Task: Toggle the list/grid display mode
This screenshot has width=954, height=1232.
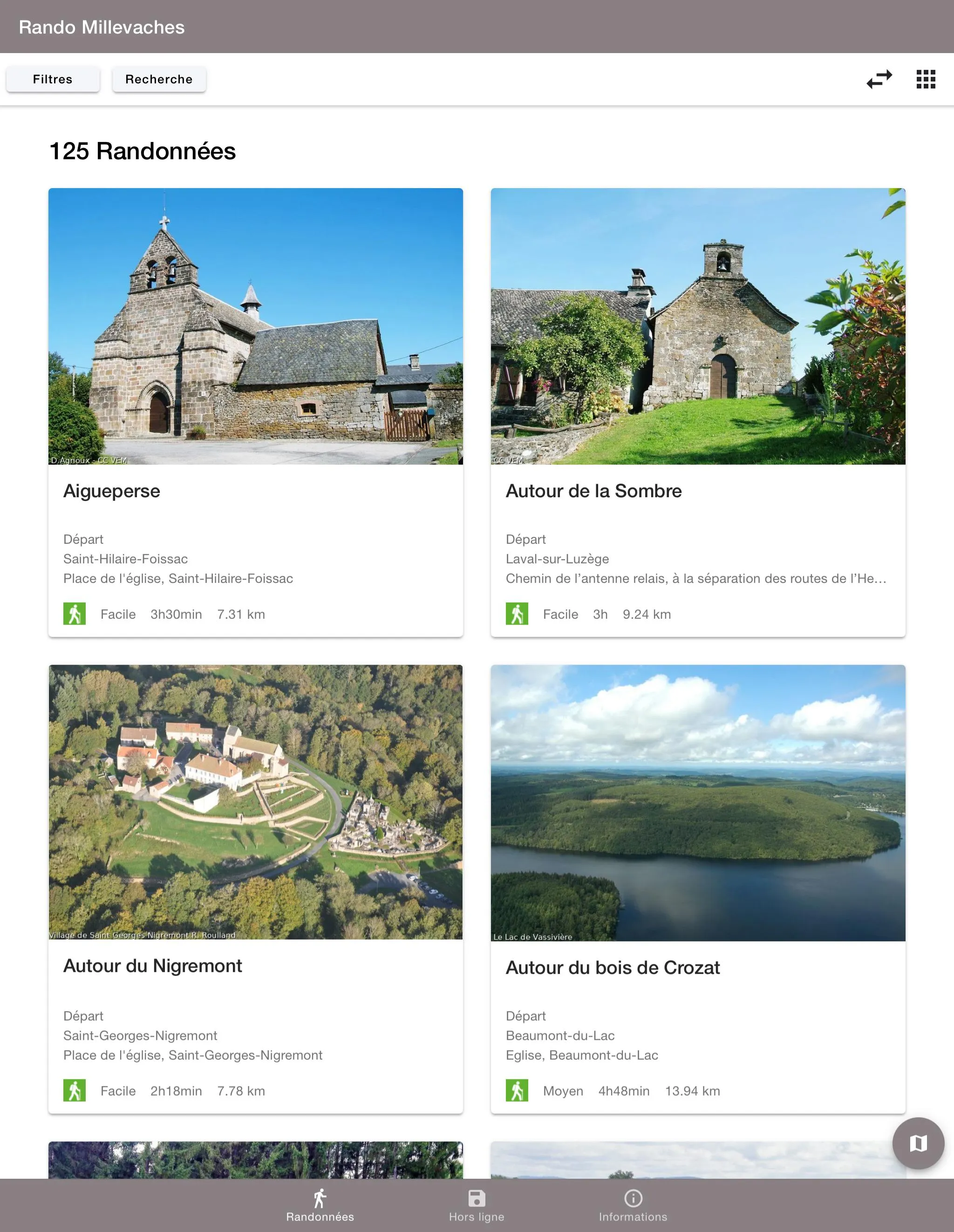Action: (925, 79)
